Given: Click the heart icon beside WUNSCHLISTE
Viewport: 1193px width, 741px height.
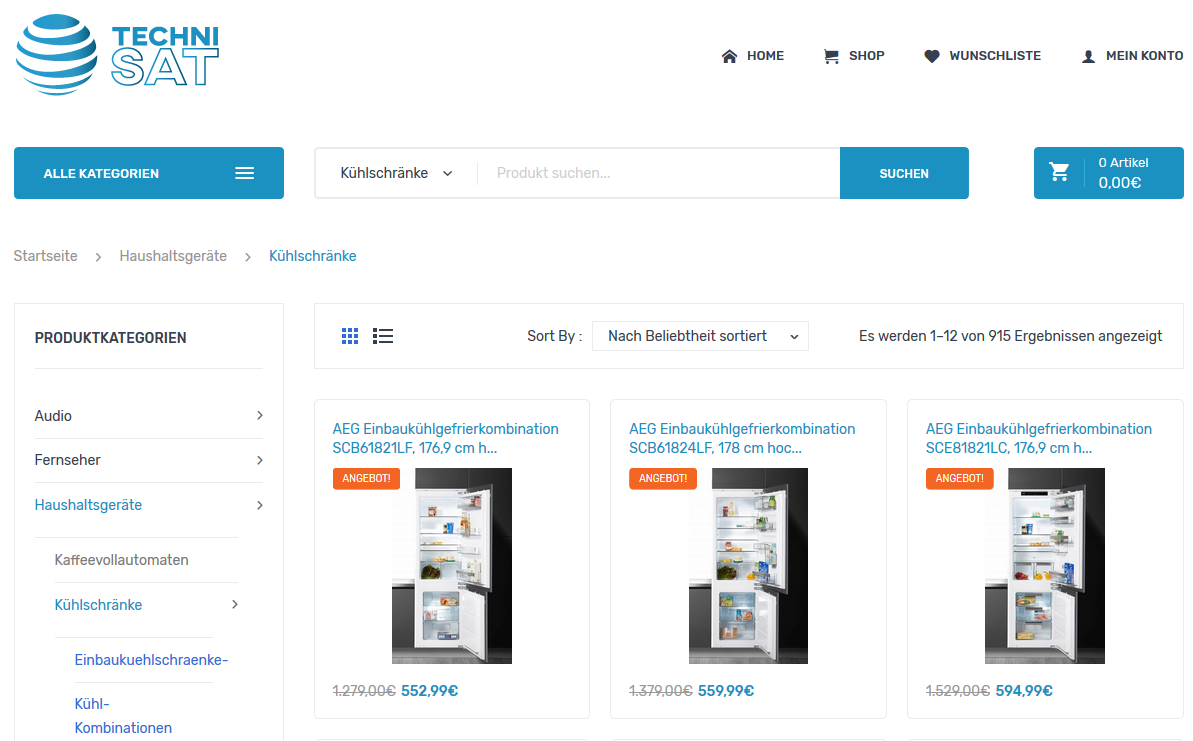Looking at the screenshot, I should pyautogui.click(x=931, y=56).
